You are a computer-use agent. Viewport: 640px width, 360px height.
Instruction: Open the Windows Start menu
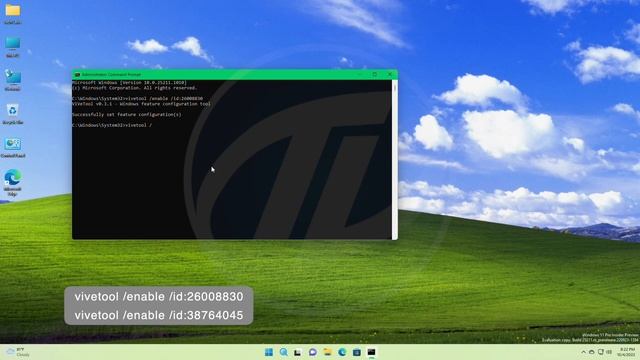point(269,352)
